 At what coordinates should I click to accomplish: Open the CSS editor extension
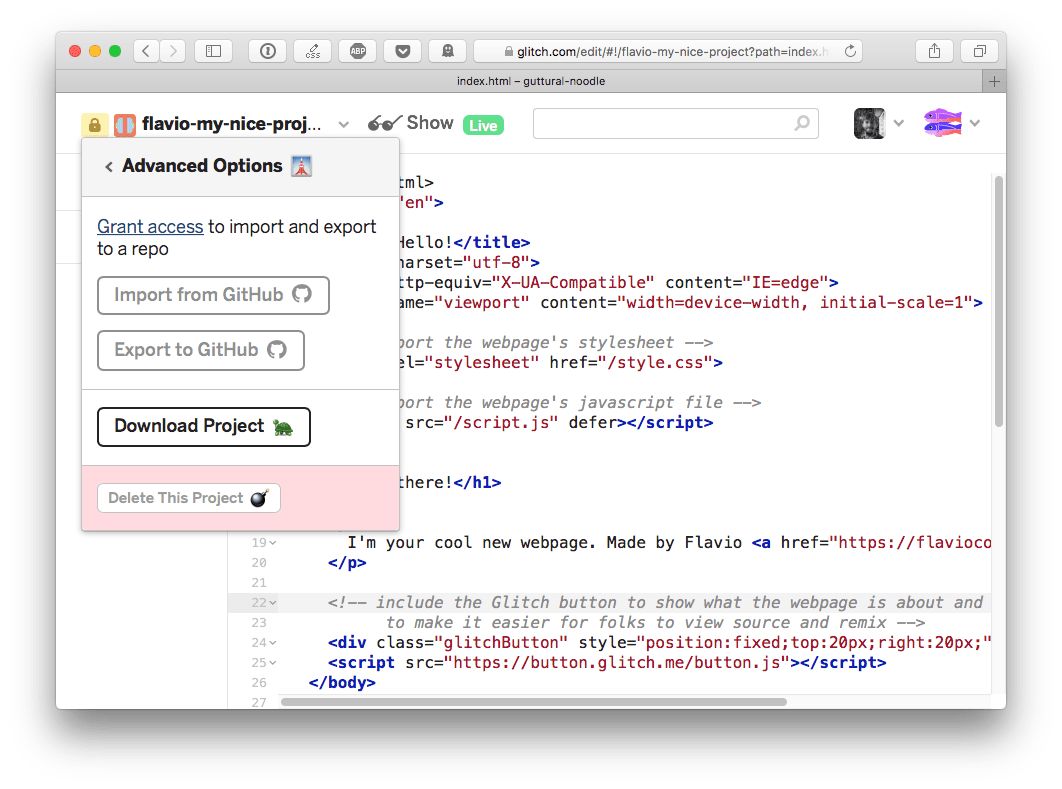312,51
